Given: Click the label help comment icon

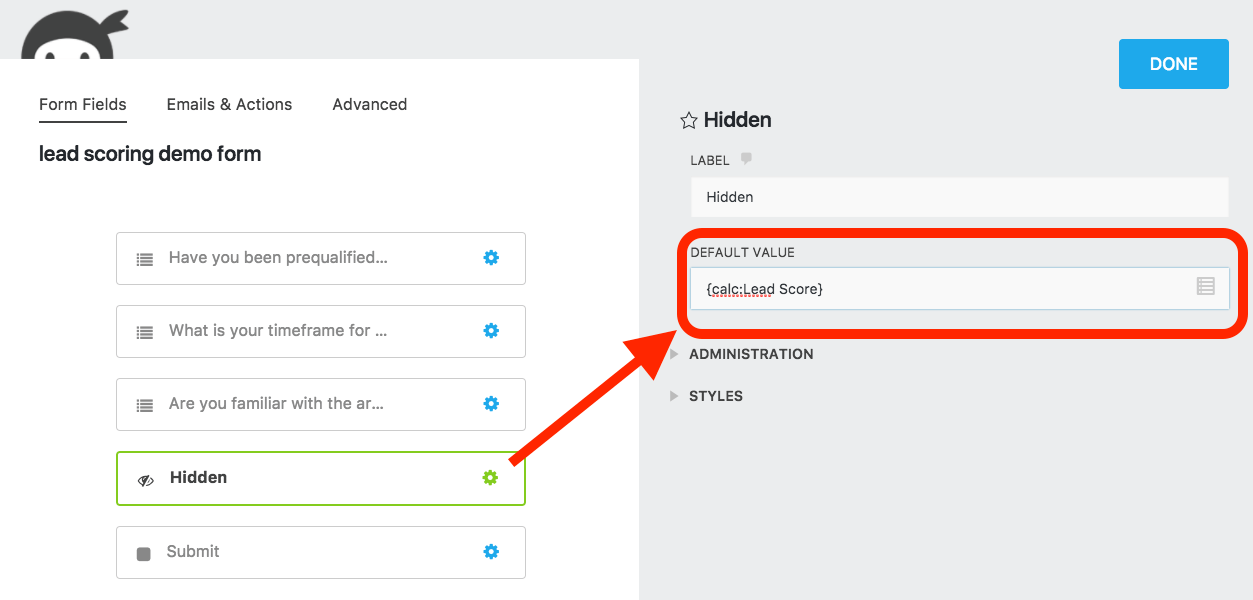Looking at the screenshot, I should click(x=746, y=159).
